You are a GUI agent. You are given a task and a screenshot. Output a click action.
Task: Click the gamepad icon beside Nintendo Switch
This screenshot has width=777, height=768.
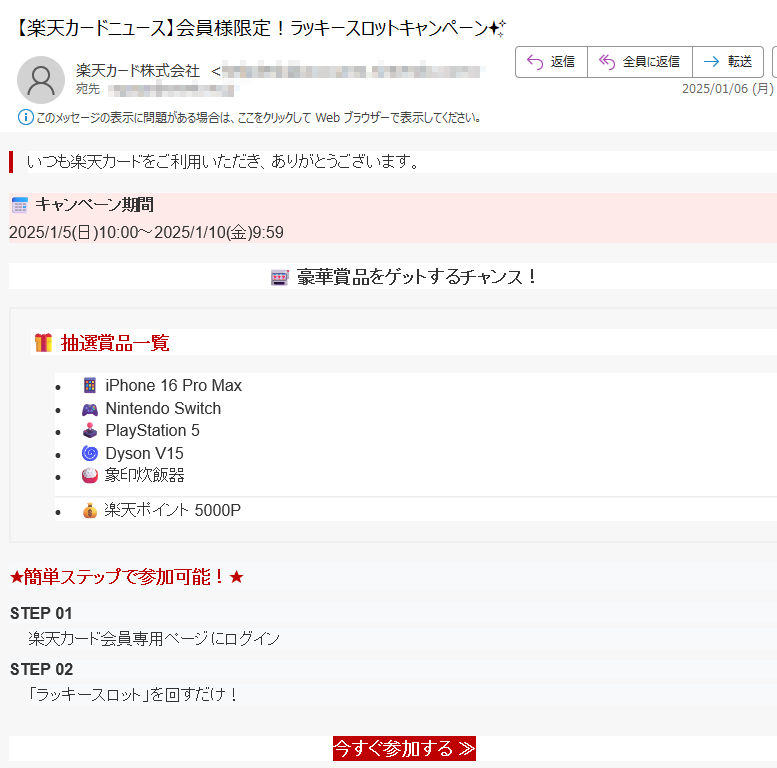coord(90,409)
